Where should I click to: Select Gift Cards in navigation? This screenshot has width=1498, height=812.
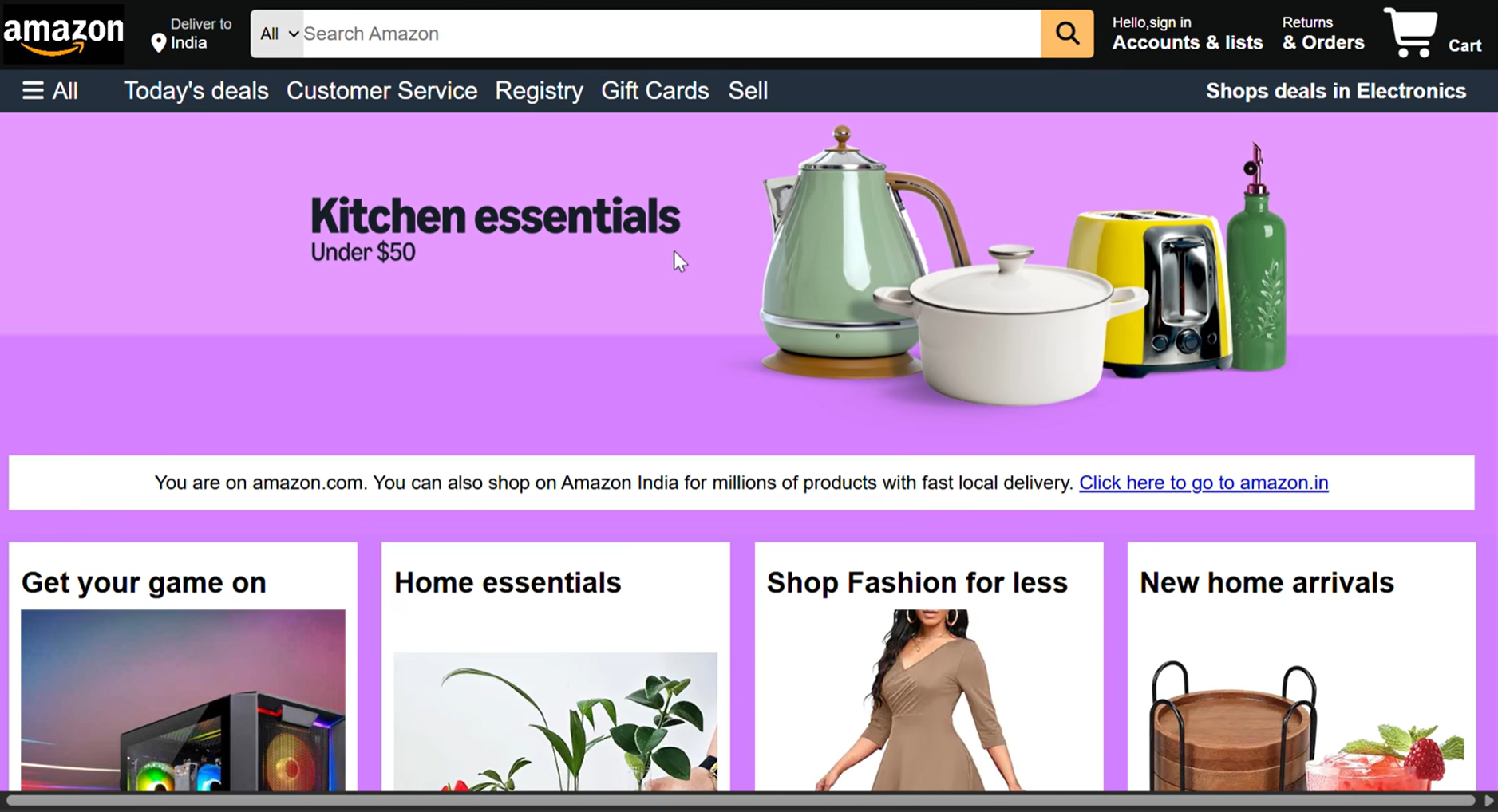pos(654,91)
